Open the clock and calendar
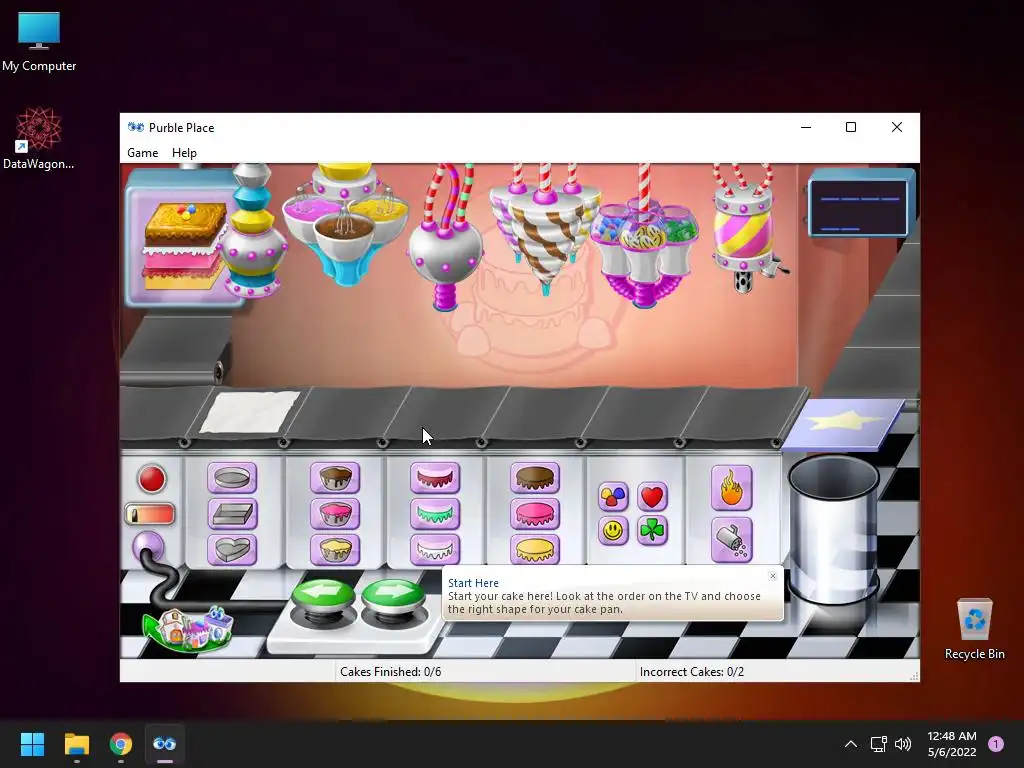The width and height of the screenshot is (1024, 768). 952,744
